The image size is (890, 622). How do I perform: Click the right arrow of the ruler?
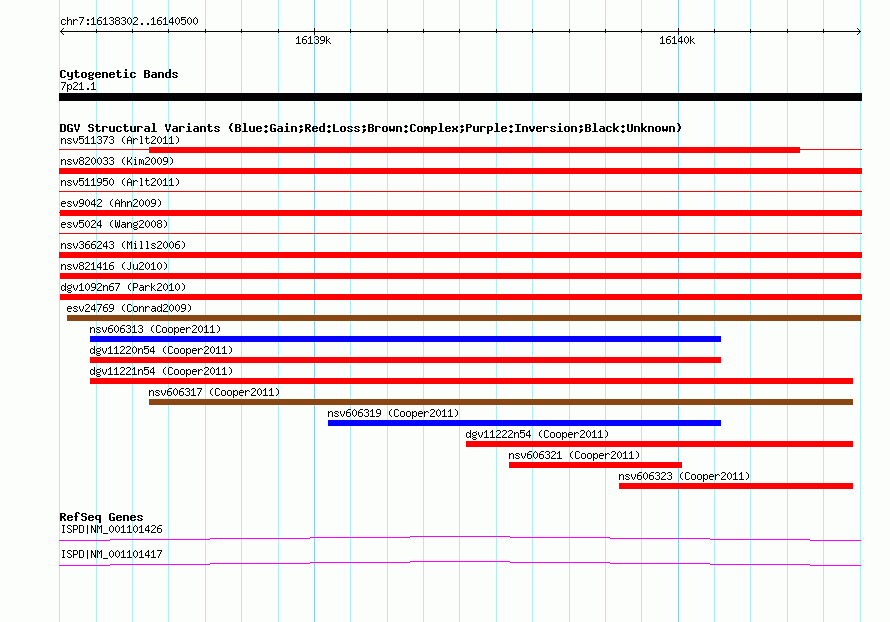[859, 31]
